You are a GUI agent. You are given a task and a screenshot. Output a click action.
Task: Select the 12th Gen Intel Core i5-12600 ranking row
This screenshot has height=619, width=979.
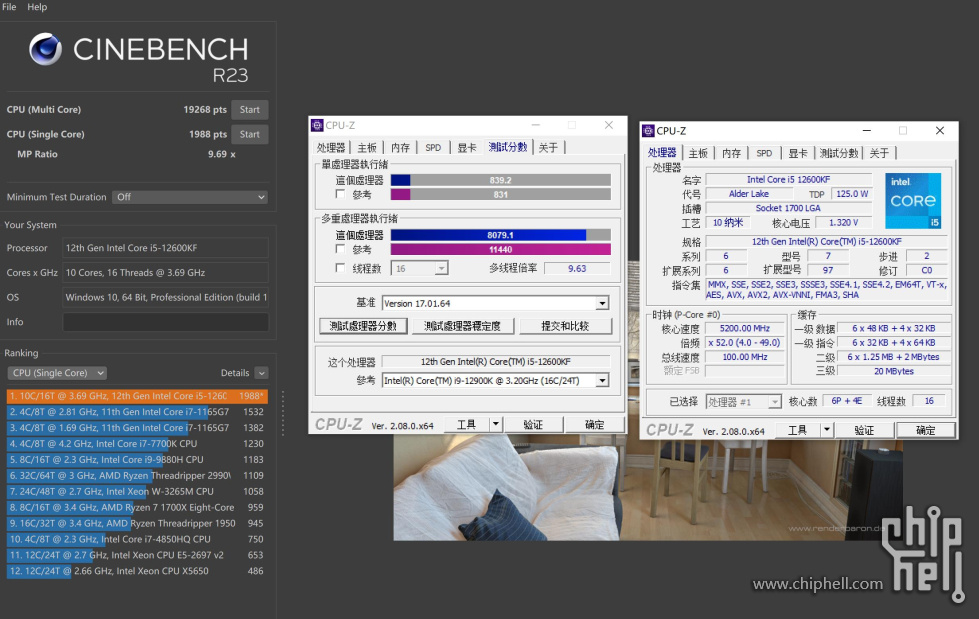137,396
